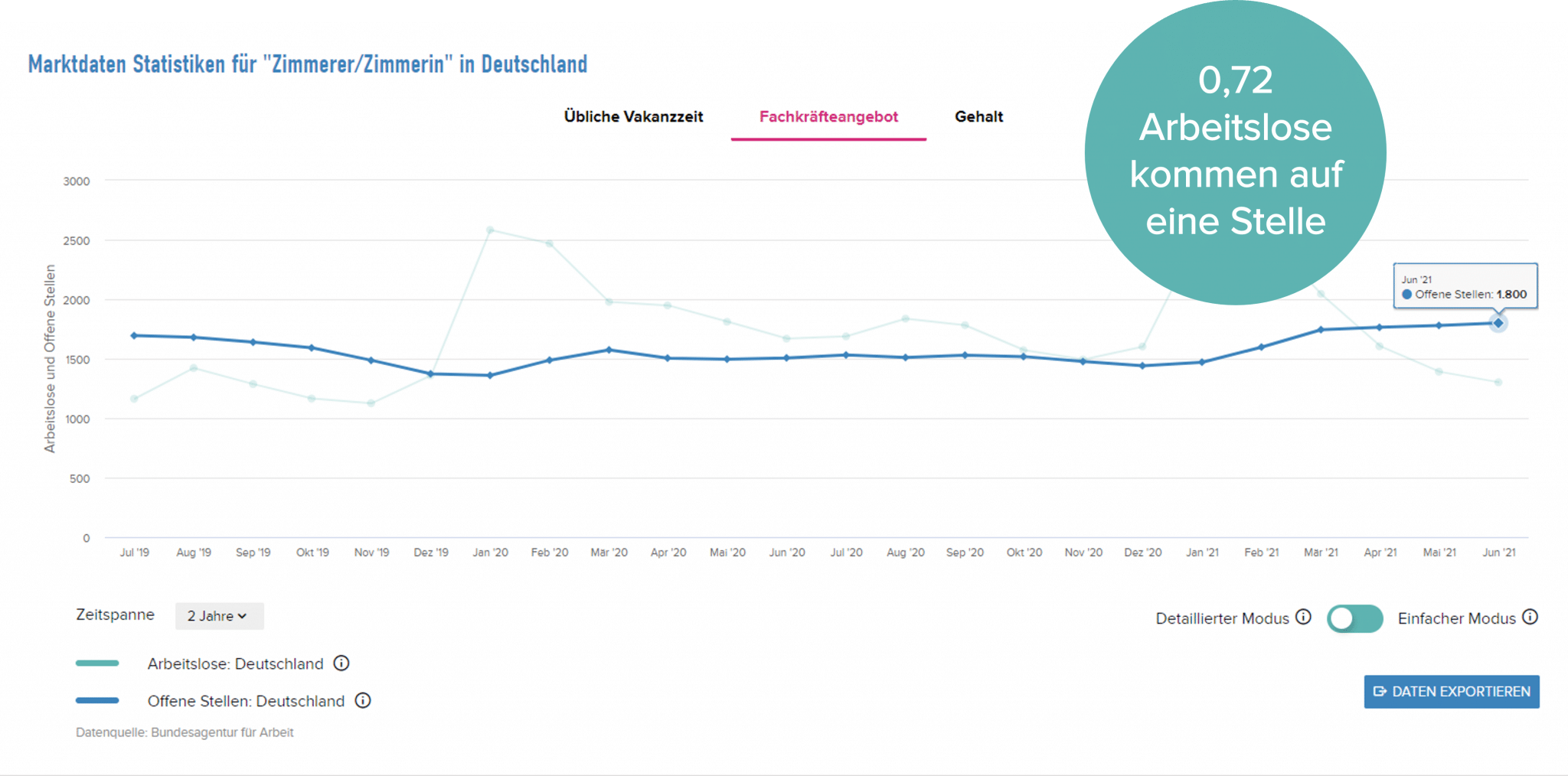Click the Jun '21 Offene Stellen data point
Viewport: 1568px width, 776px height.
point(1498,323)
